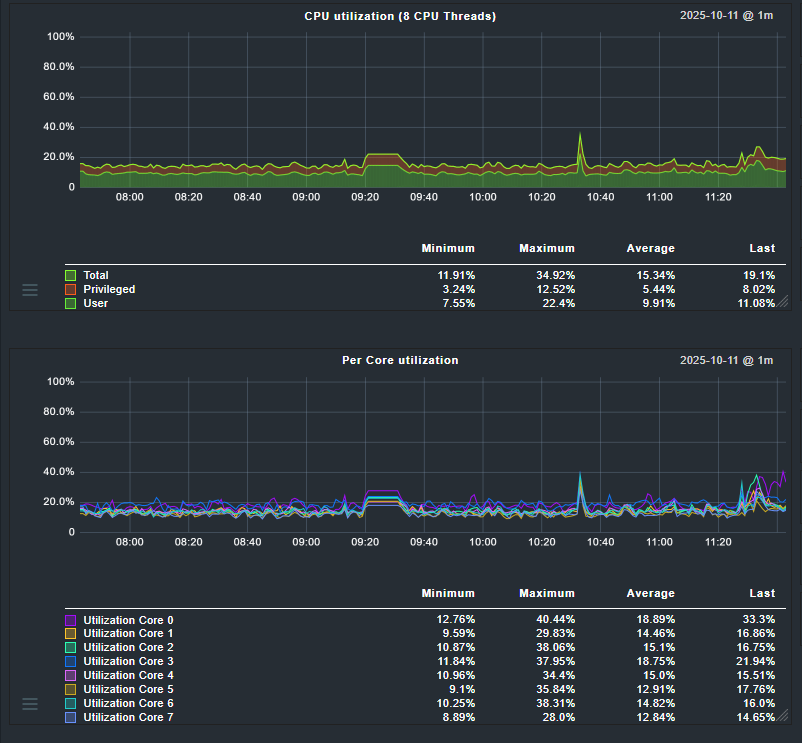Click the Utilization Core 6 color box

(x=71, y=704)
